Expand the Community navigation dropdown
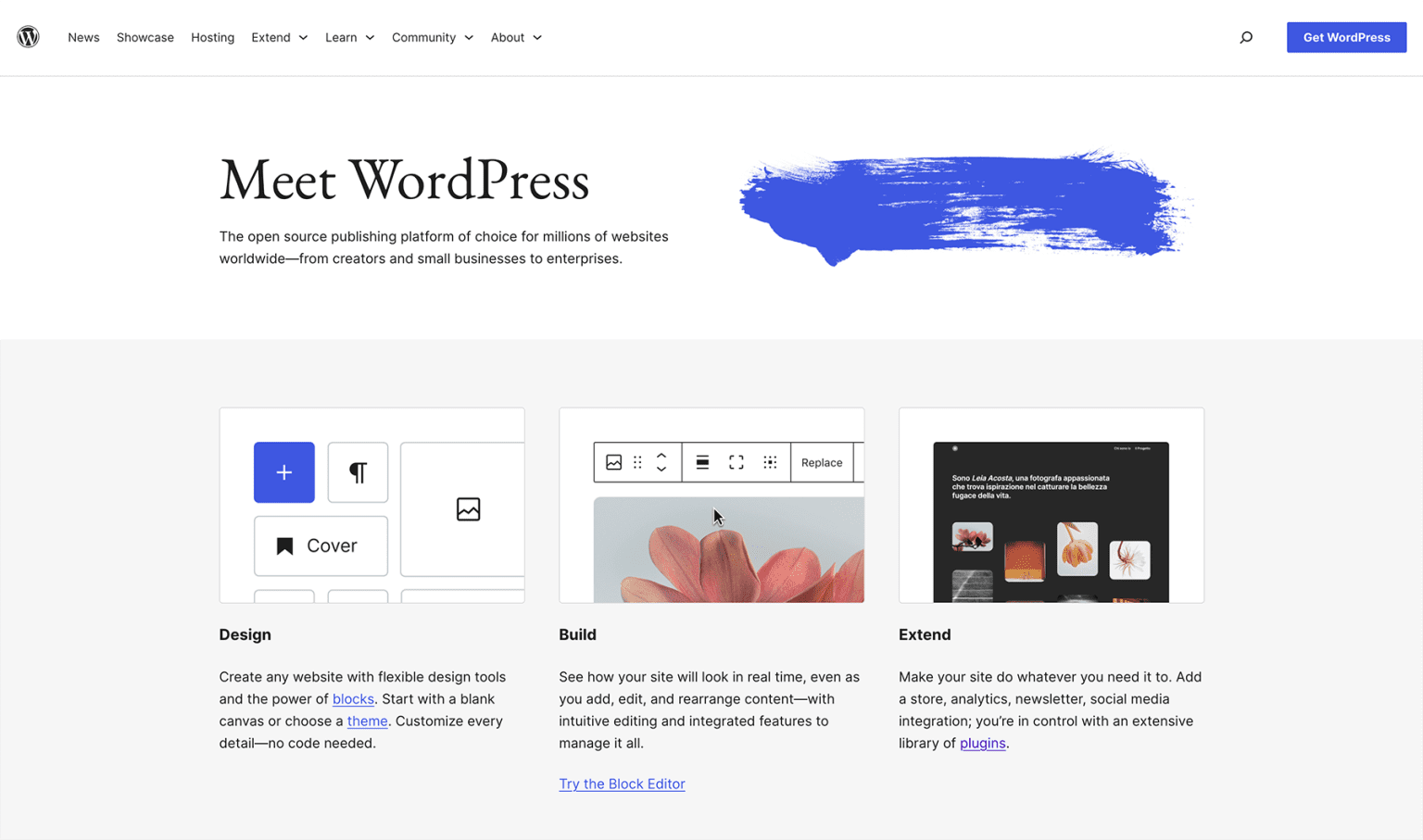 432,37
